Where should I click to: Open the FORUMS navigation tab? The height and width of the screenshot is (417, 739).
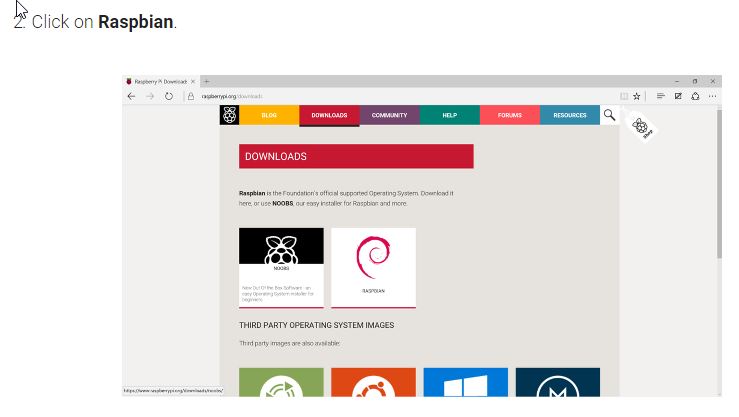(x=510, y=115)
